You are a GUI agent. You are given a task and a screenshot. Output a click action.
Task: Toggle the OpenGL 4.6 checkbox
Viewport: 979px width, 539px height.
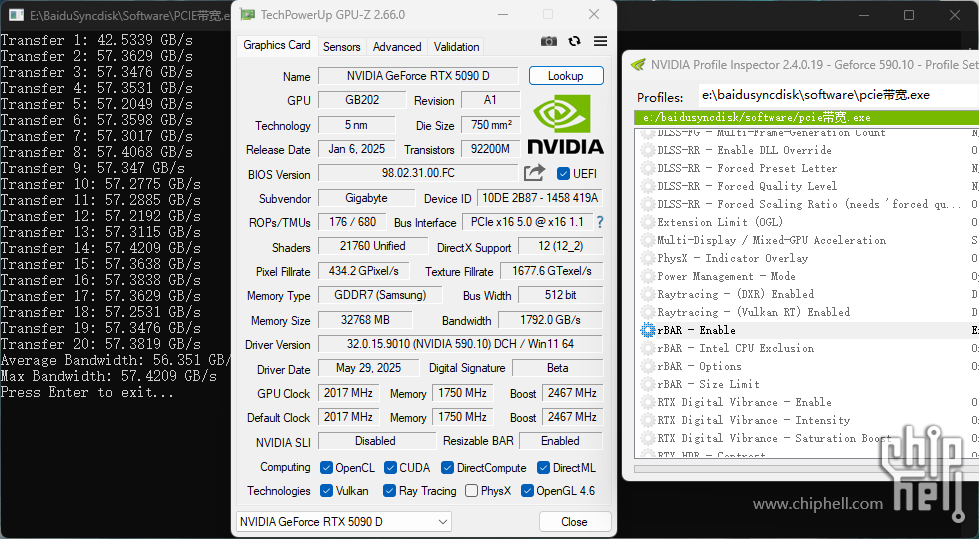tap(527, 490)
